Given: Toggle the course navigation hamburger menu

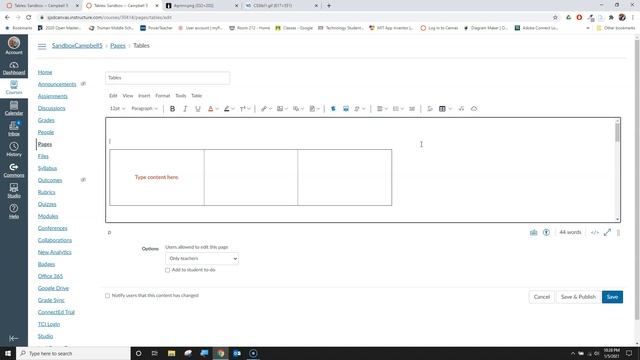Looking at the screenshot, I should point(42,46).
